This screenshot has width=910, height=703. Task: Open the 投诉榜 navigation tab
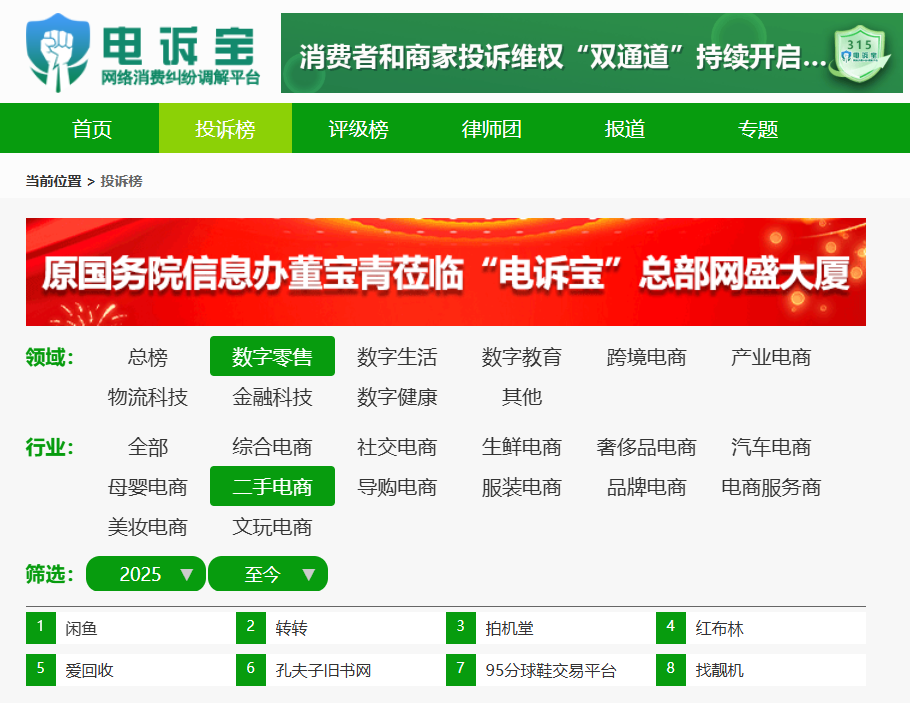point(225,128)
